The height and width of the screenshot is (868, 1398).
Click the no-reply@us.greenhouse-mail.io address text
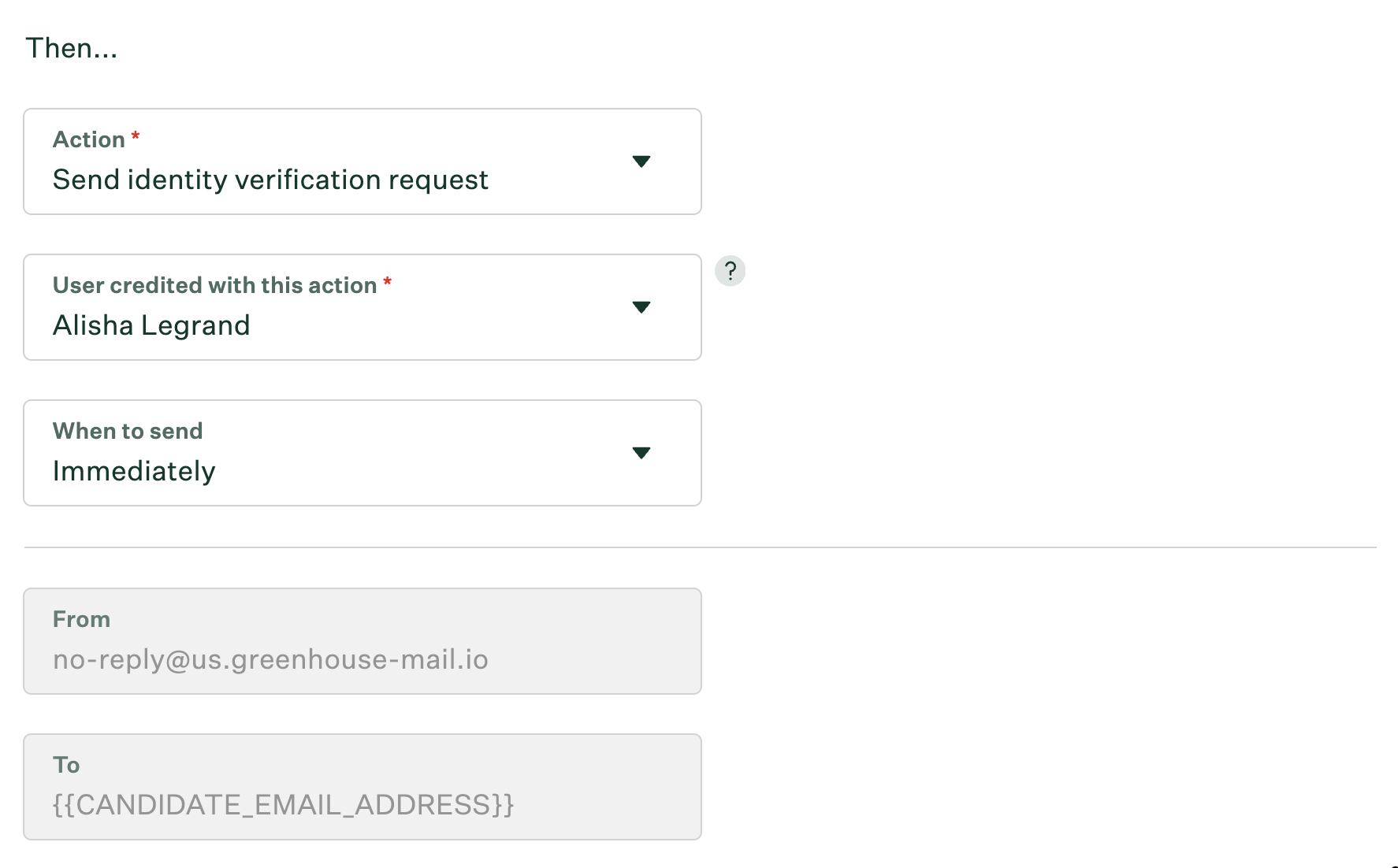pos(270,659)
